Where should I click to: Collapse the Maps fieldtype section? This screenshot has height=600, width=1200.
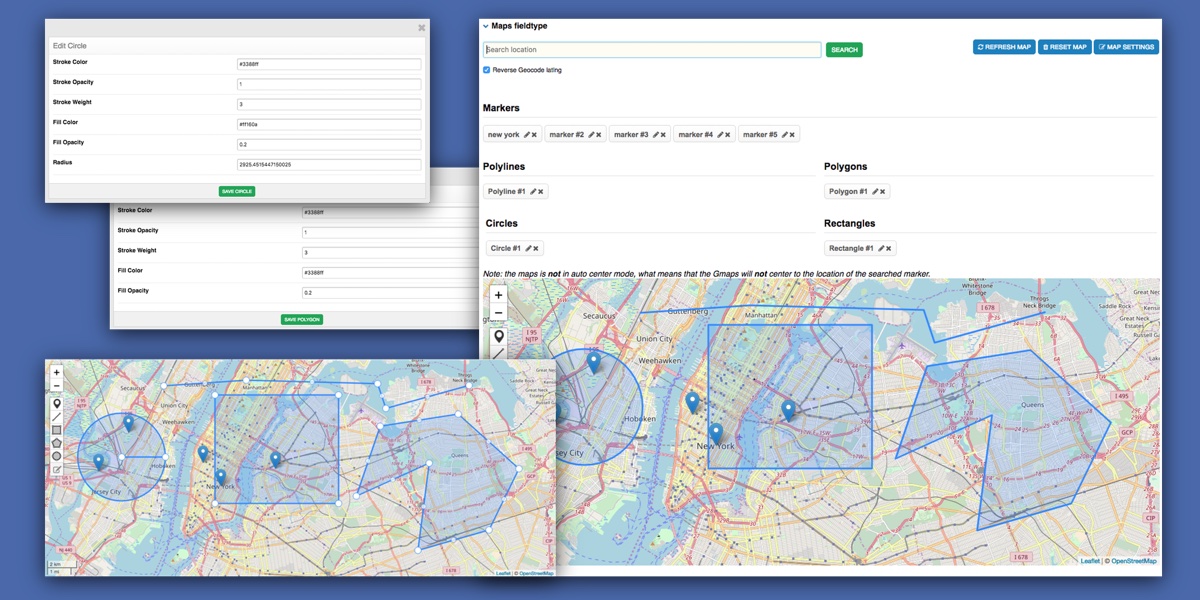pyautogui.click(x=486, y=27)
